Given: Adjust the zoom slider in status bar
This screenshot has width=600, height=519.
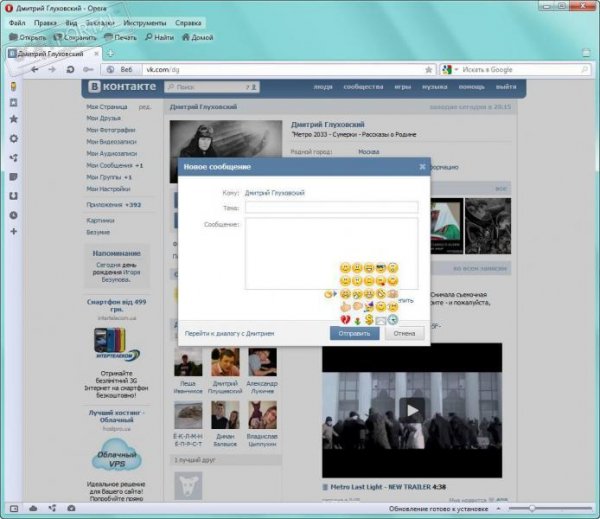Looking at the screenshot, I should pos(532,508).
